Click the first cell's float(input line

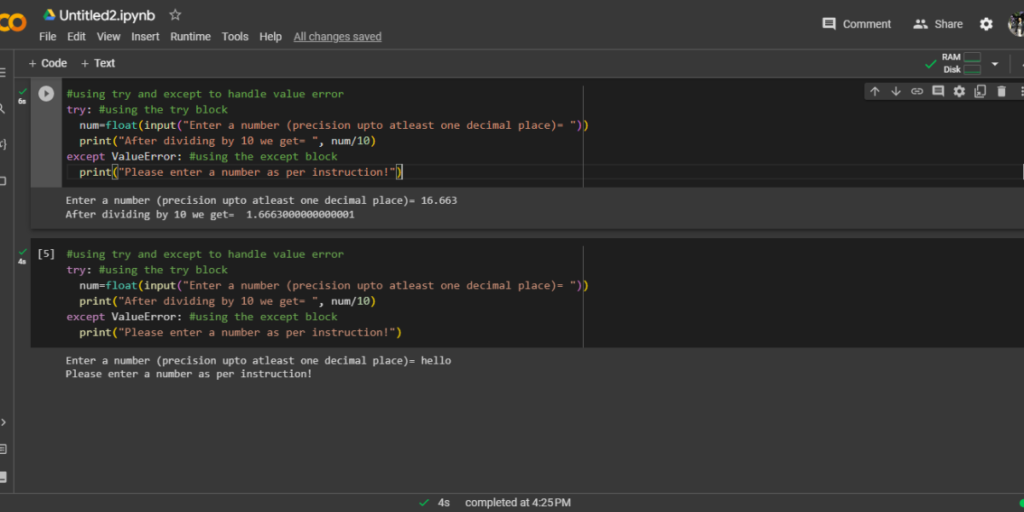[334, 125]
